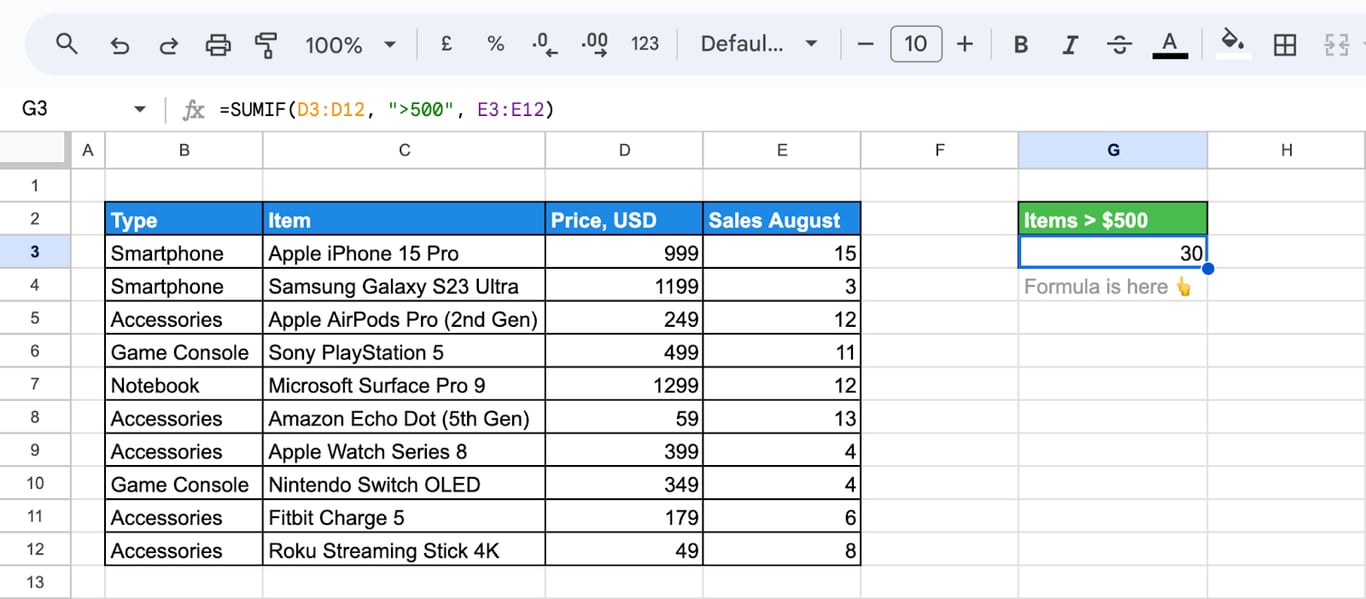Select the 'Notebook' type cell
Viewport: 1366px width, 599px height.
184,385
